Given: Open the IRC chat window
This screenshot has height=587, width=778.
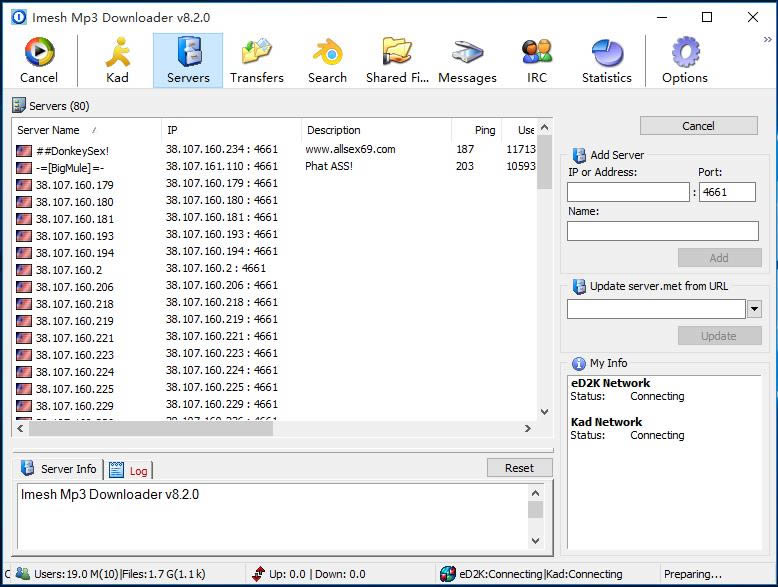Looking at the screenshot, I should [x=537, y=61].
